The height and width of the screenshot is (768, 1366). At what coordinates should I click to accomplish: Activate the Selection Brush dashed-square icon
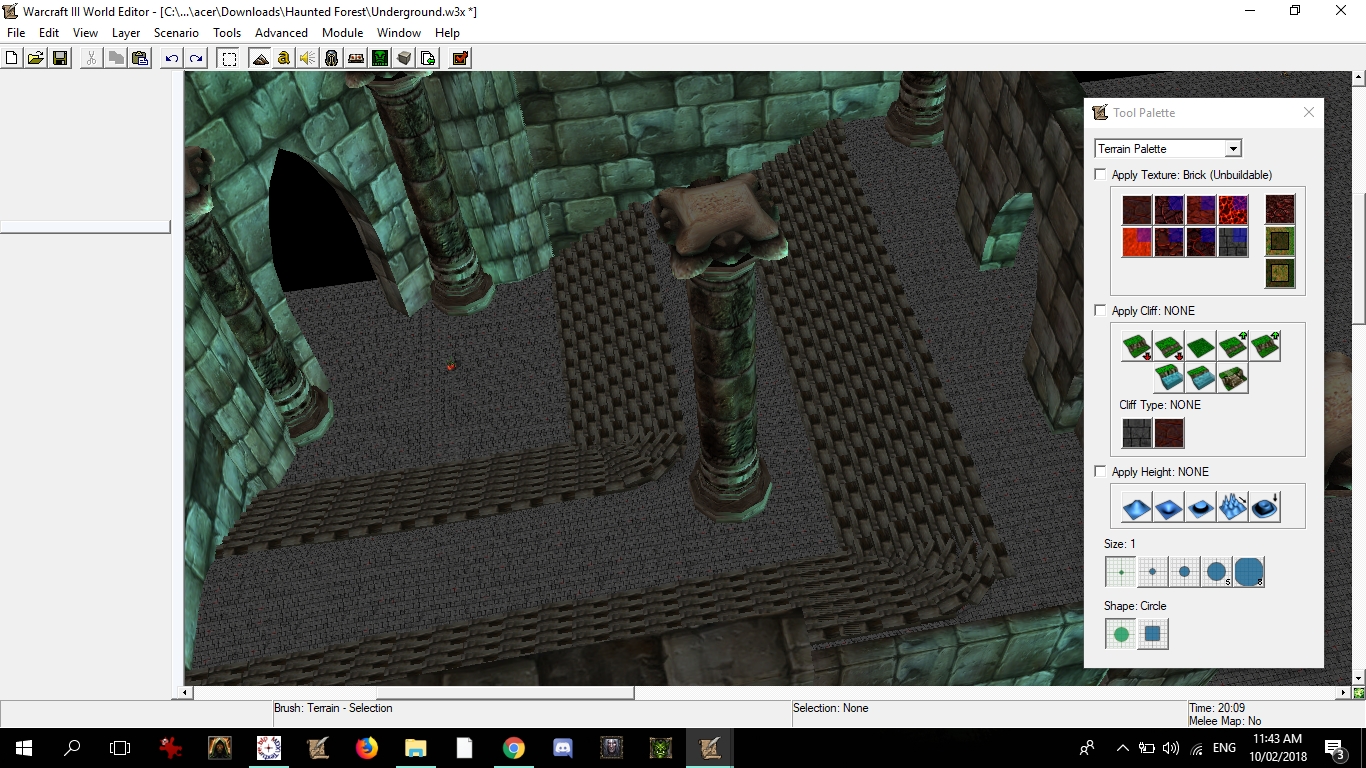[x=229, y=58]
